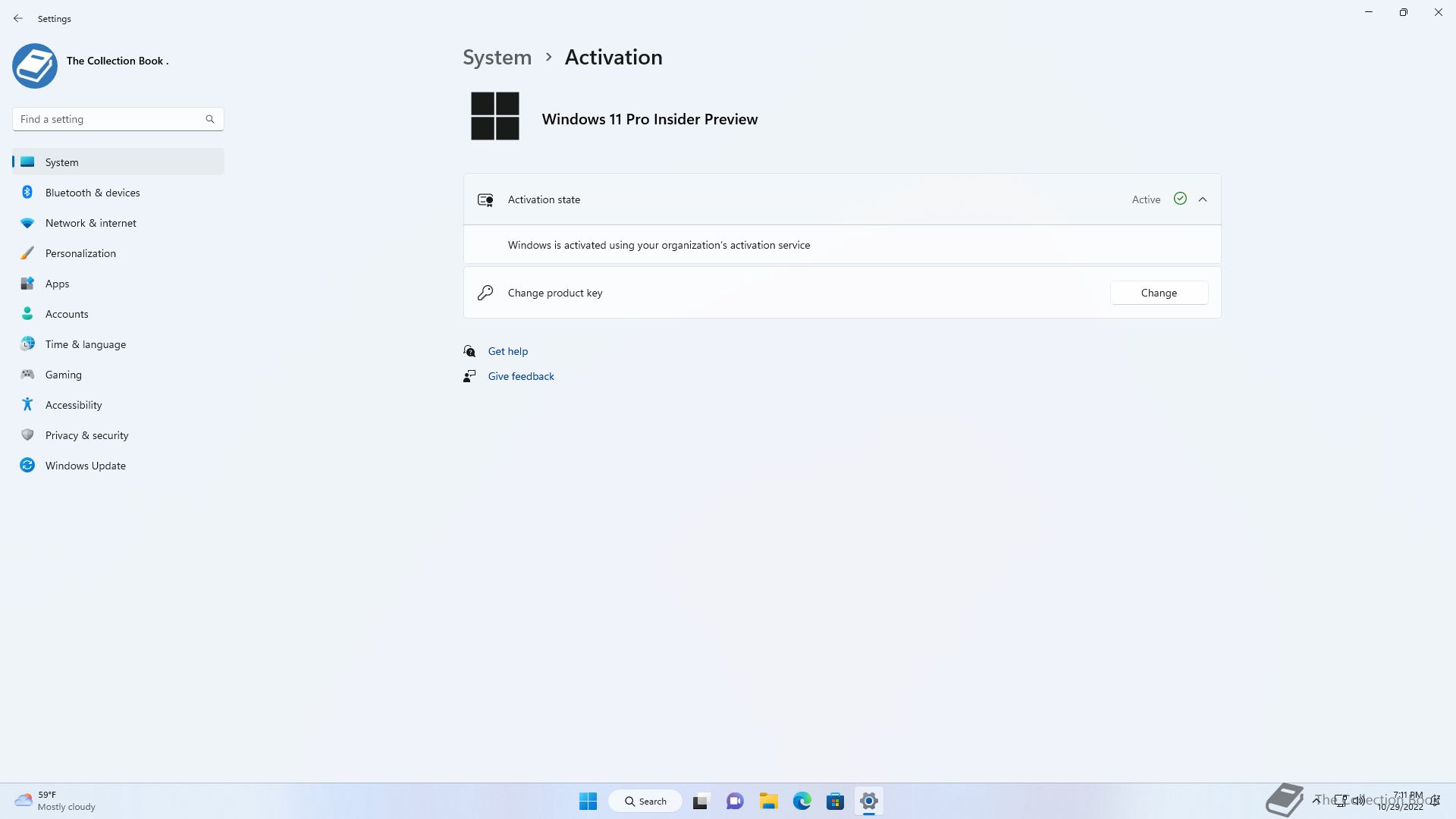Open Bluetooth & devices settings
1456x819 pixels.
[118, 193]
